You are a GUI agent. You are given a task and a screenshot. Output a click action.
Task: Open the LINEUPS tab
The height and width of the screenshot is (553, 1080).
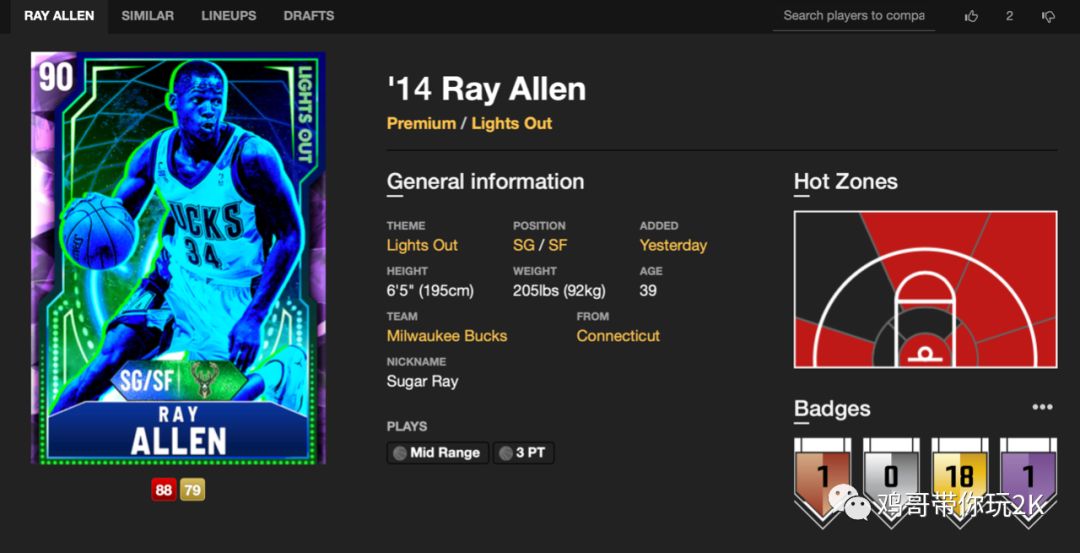click(x=229, y=16)
